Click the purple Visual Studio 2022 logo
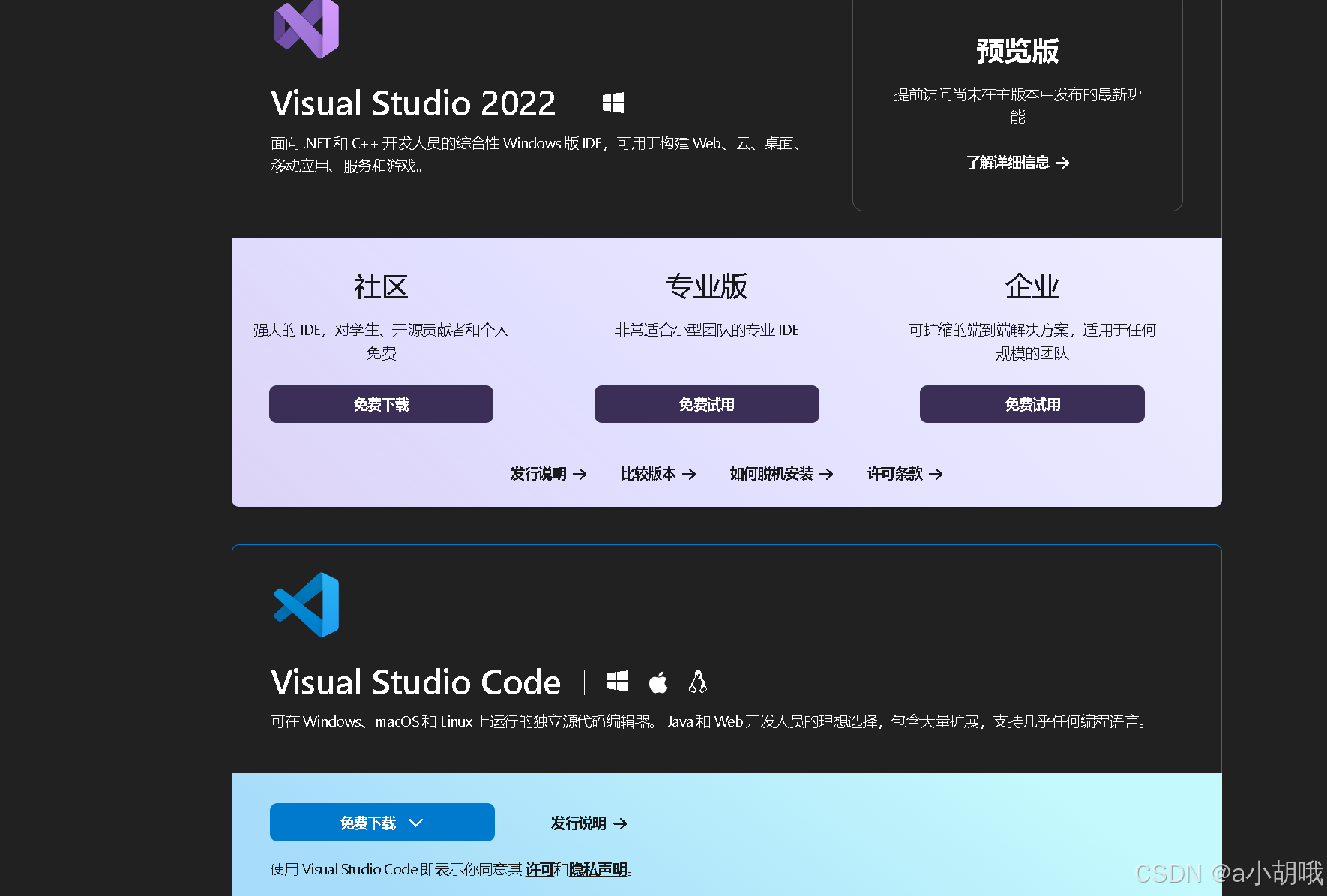The width and height of the screenshot is (1327, 896). 306,28
